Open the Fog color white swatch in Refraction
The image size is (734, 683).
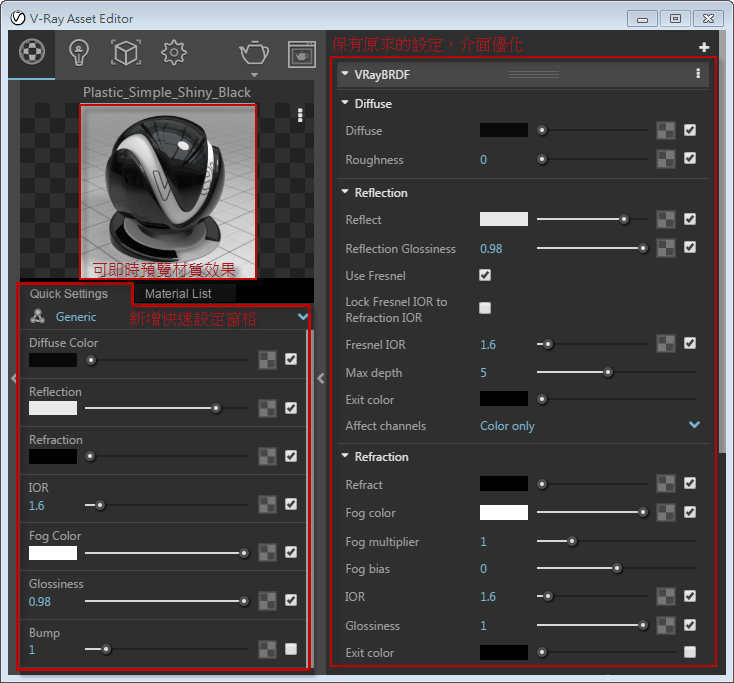(x=504, y=513)
